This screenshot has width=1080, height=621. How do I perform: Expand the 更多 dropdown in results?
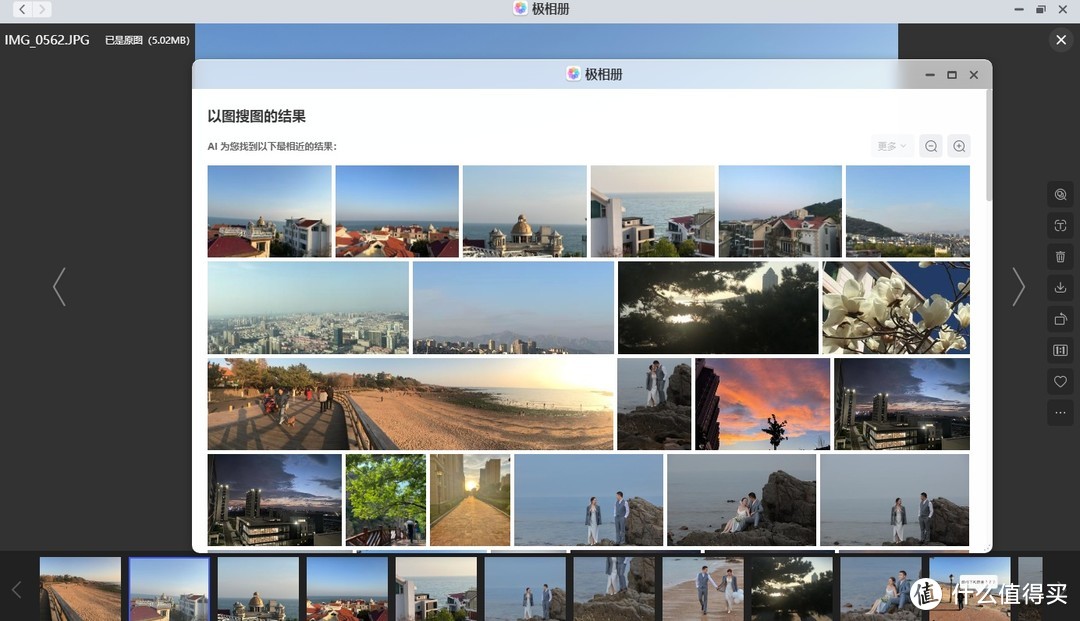pyautogui.click(x=891, y=146)
